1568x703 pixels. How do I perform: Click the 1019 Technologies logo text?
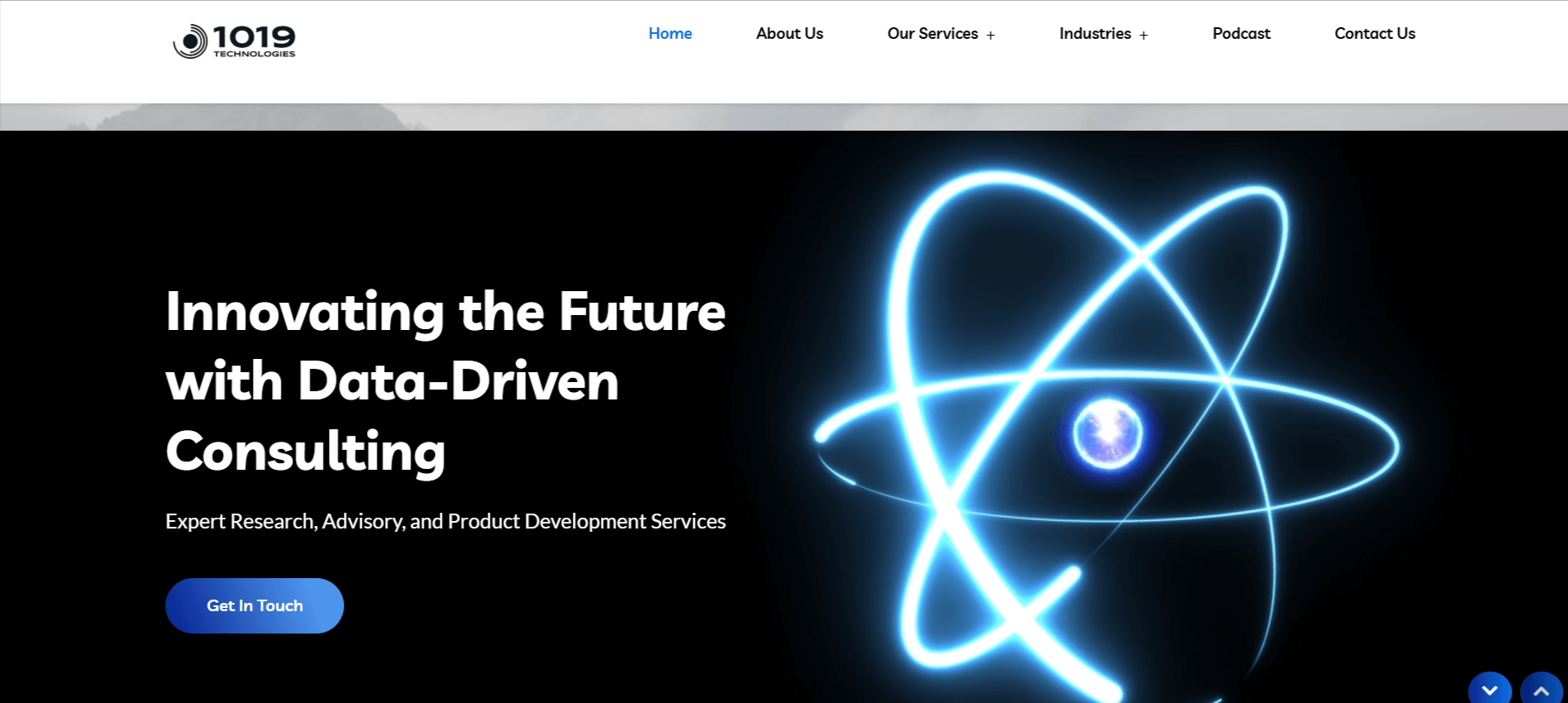[x=254, y=40]
